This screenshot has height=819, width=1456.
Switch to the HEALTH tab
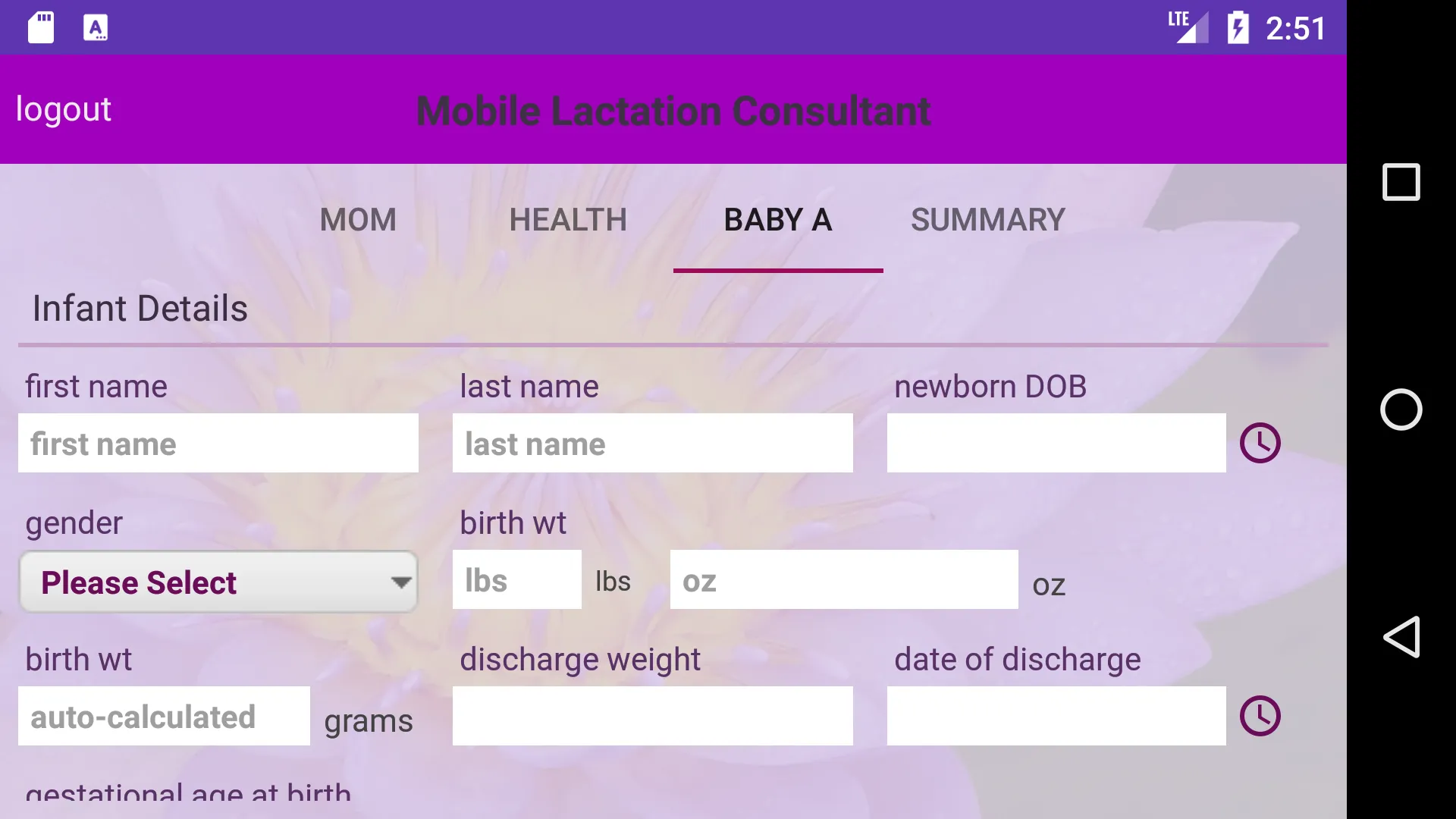(568, 218)
